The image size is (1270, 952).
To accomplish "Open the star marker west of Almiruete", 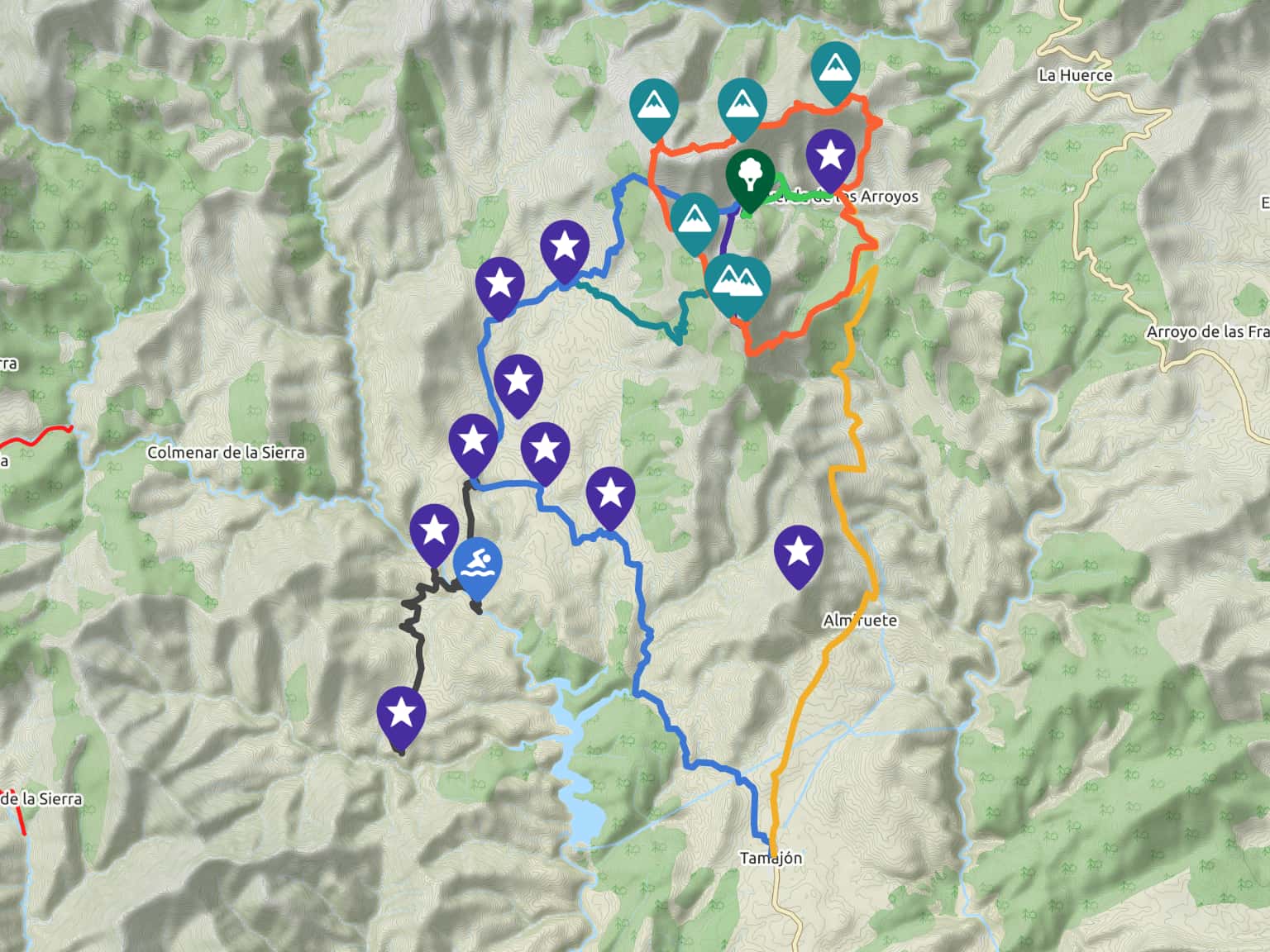I will [x=799, y=555].
